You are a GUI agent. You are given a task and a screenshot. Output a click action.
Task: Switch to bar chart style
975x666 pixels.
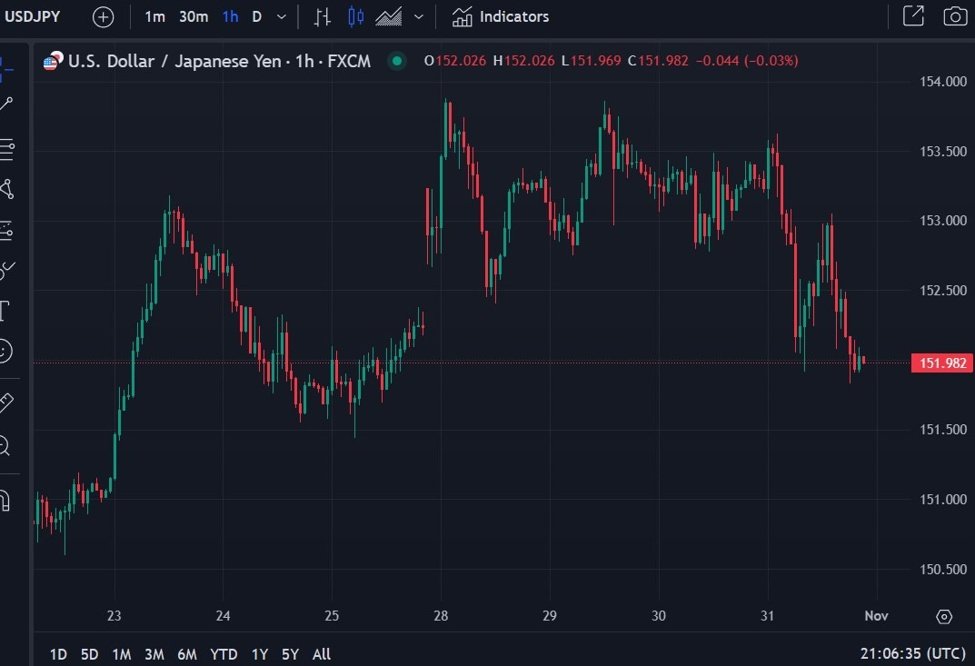click(322, 17)
